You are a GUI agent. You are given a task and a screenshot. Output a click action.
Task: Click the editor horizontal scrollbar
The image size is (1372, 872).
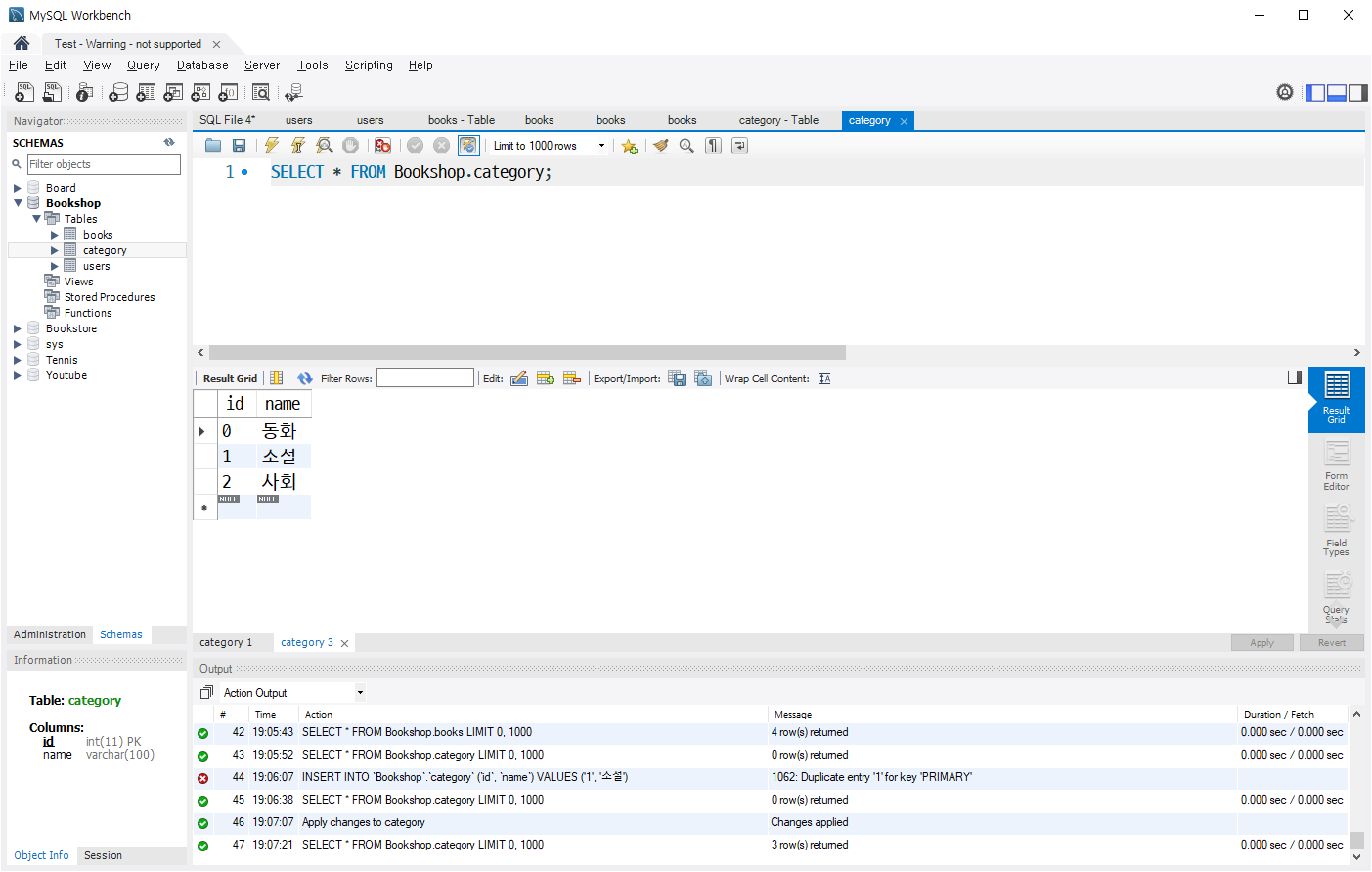tap(528, 352)
